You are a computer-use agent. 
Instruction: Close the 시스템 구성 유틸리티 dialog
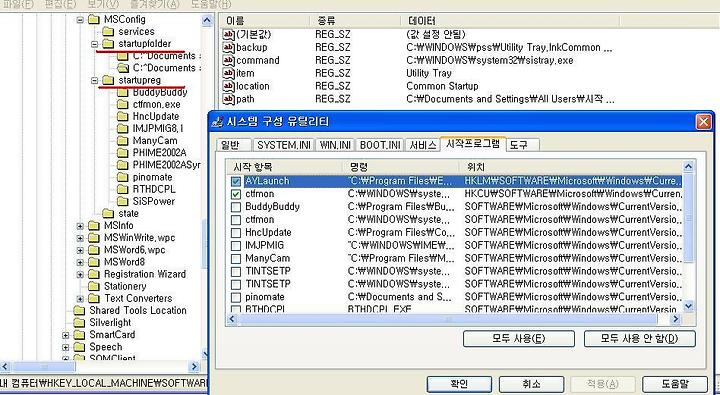(x=703, y=122)
